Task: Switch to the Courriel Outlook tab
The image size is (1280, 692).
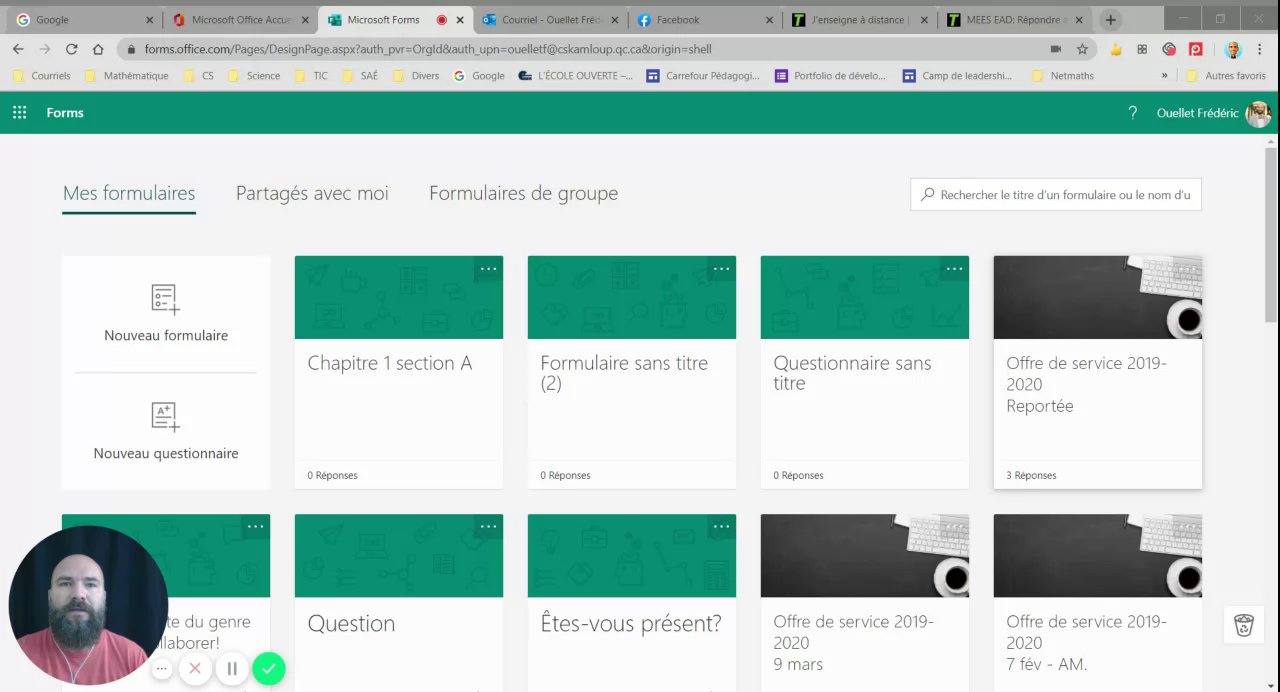Action: (550, 20)
